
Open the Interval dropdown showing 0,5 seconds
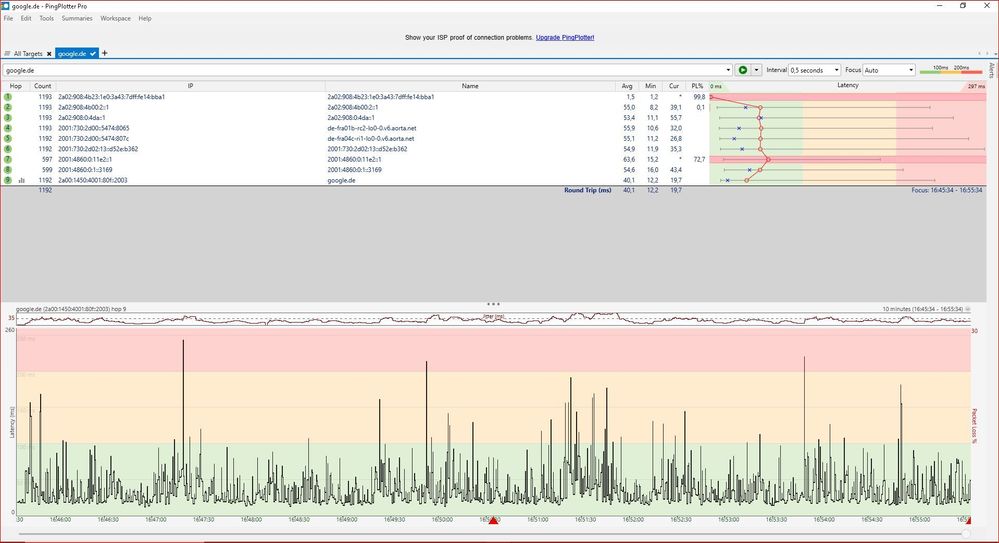coord(814,70)
